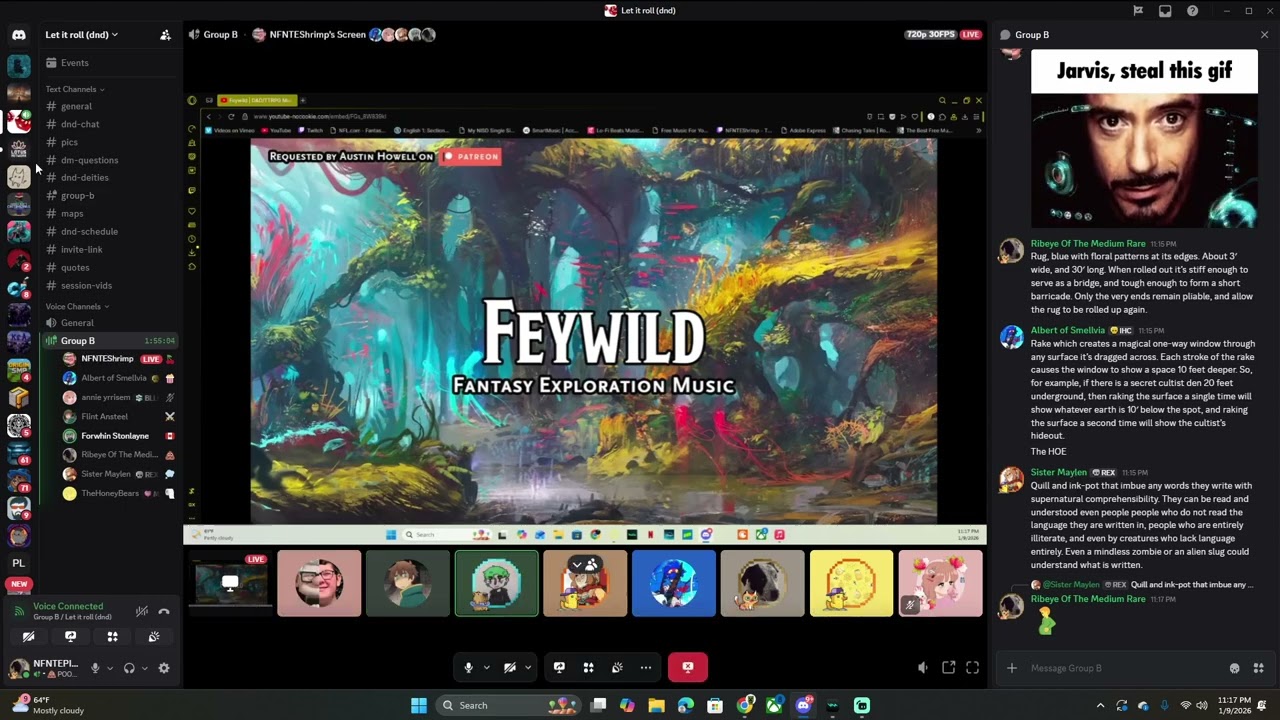
Task: Open soundboard from the call control bar
Action: tap(617, 668)
